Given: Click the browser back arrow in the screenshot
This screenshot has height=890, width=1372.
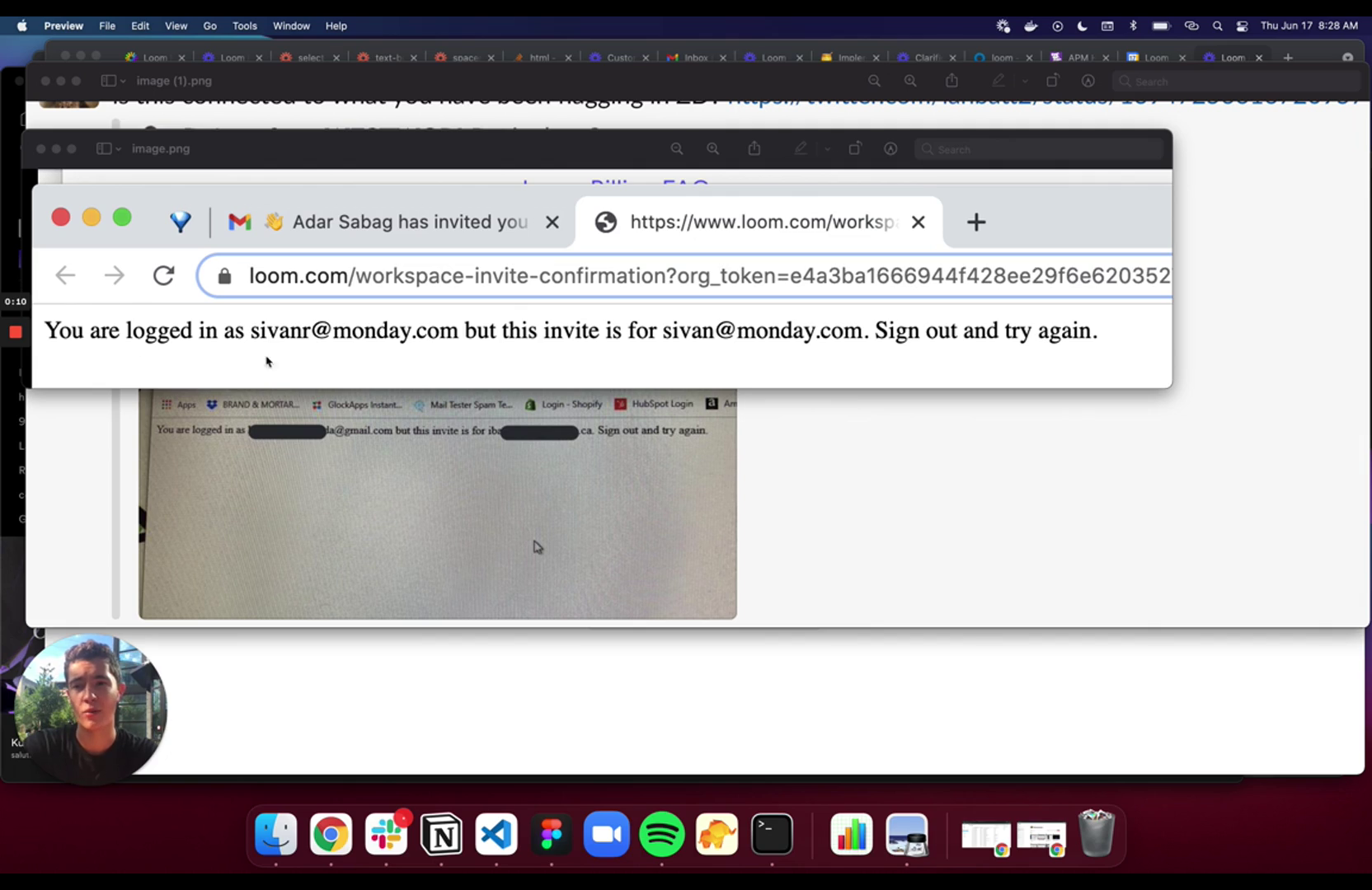Looking at the screenshot, I should point(65,275).
